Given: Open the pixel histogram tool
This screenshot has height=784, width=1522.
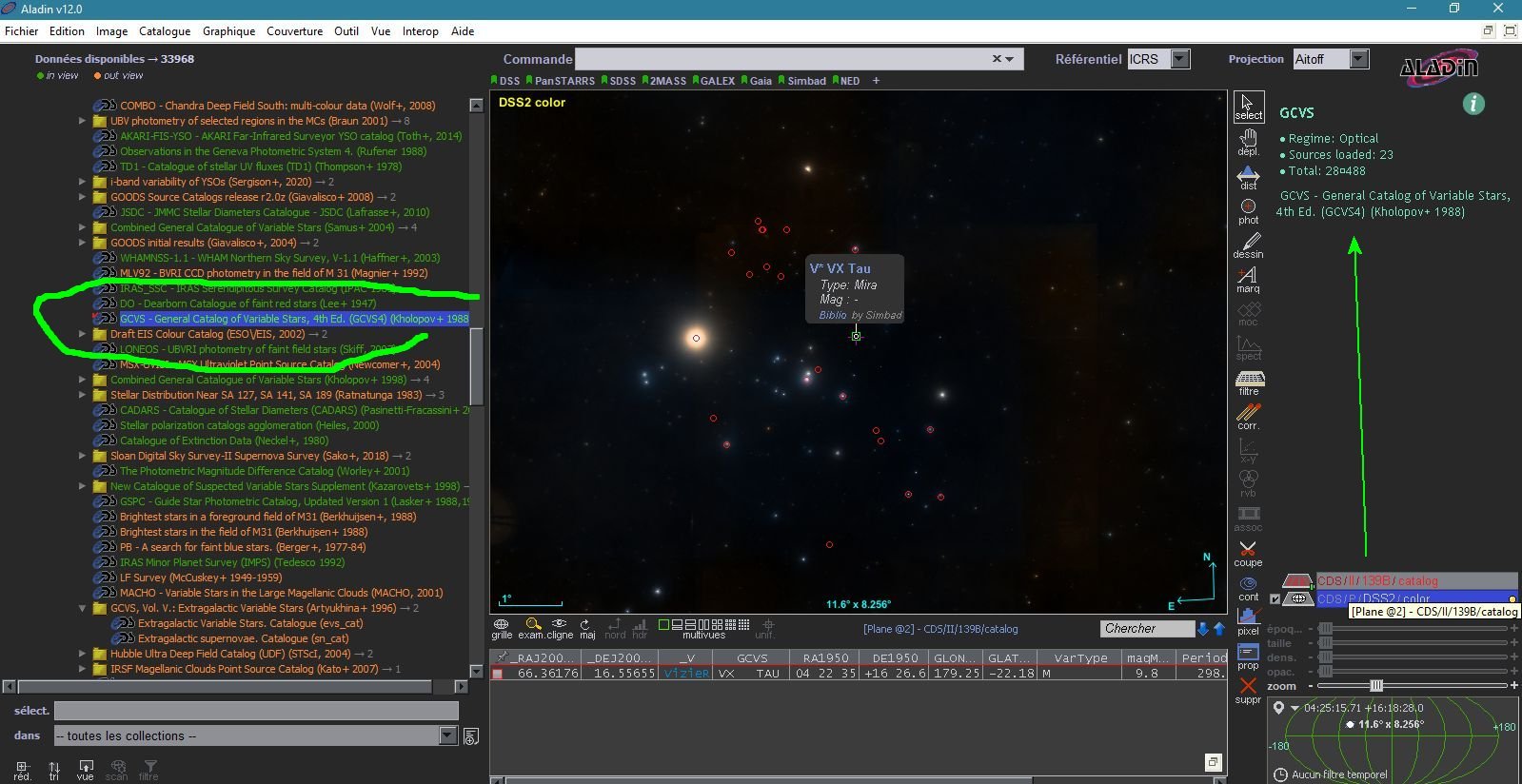Looking at the screenshot, I should [x=1248, y=623].
